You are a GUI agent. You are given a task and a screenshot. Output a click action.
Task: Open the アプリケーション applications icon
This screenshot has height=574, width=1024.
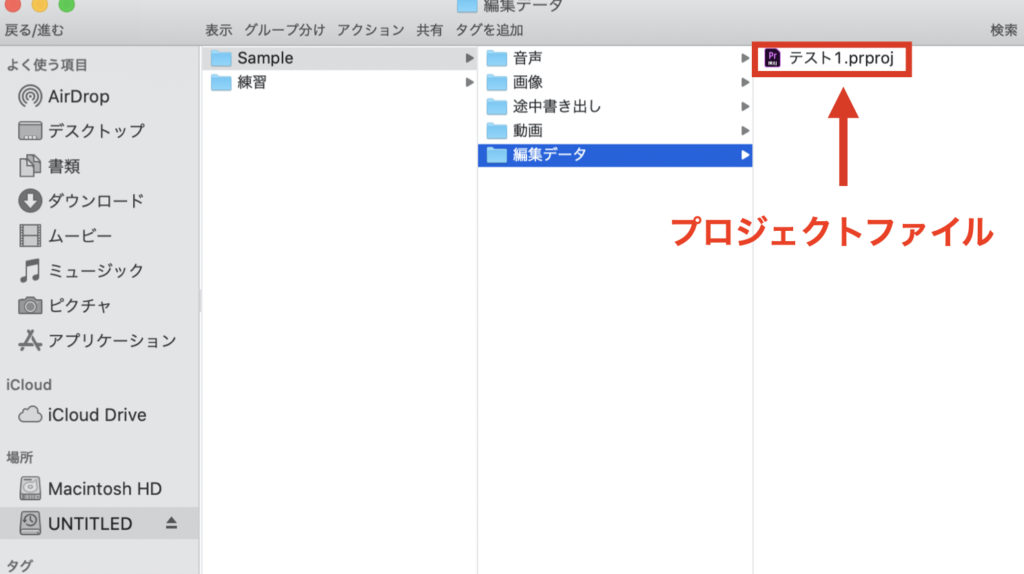pos(29,340)
